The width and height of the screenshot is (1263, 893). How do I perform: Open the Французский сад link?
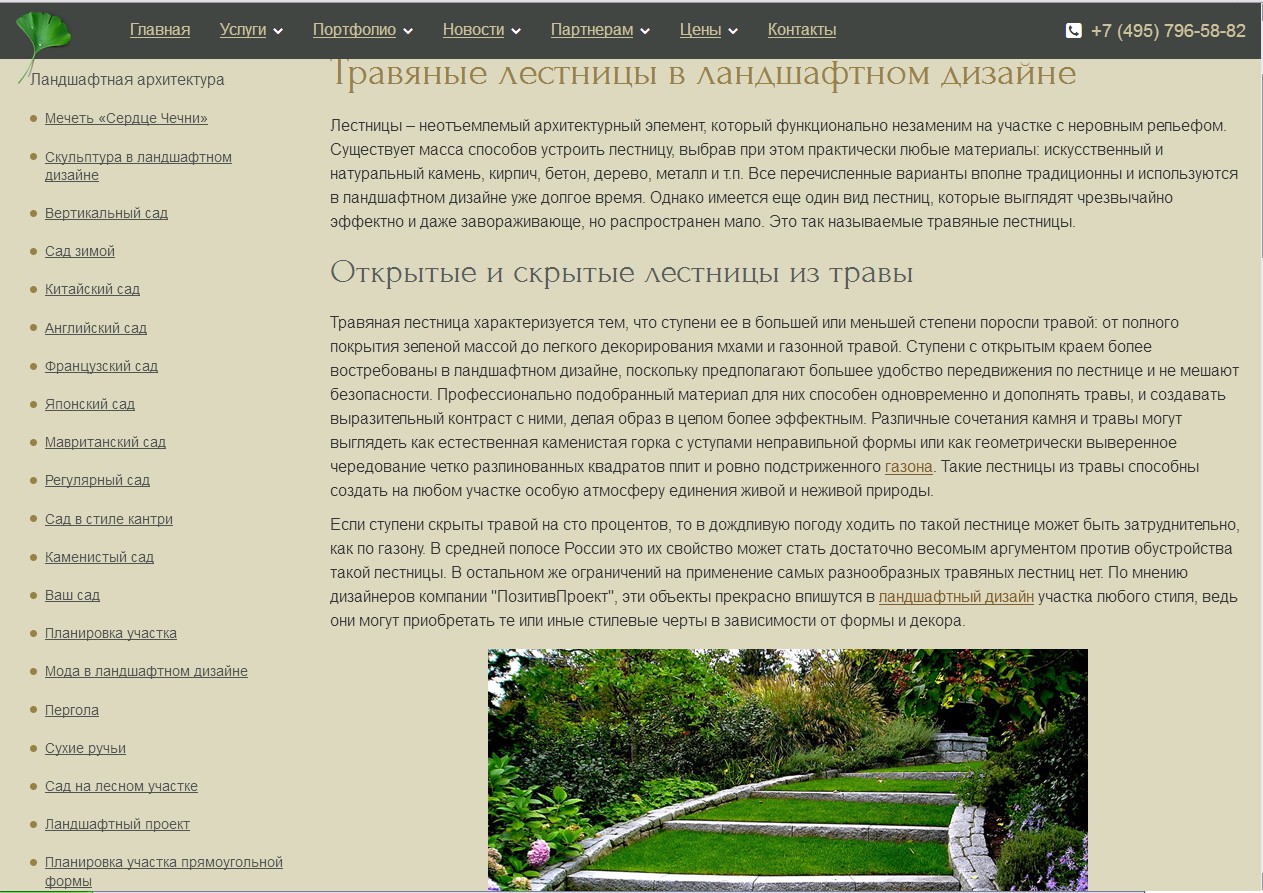click(x=101, y=366)
